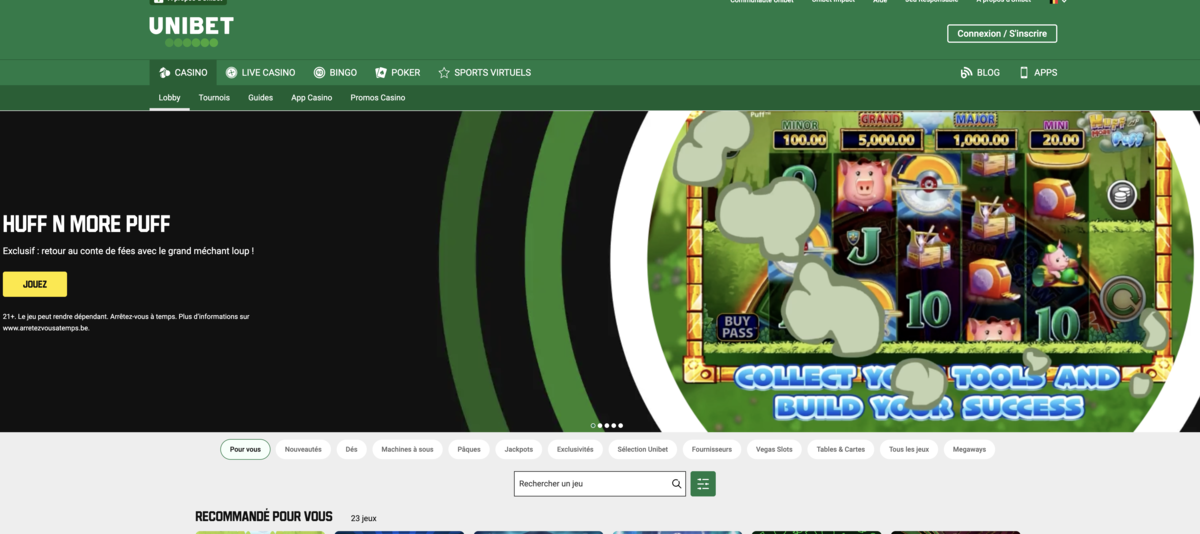Filter games by Jackpots
This screenshot has width=1200, height=534.
tap(519, 450)
